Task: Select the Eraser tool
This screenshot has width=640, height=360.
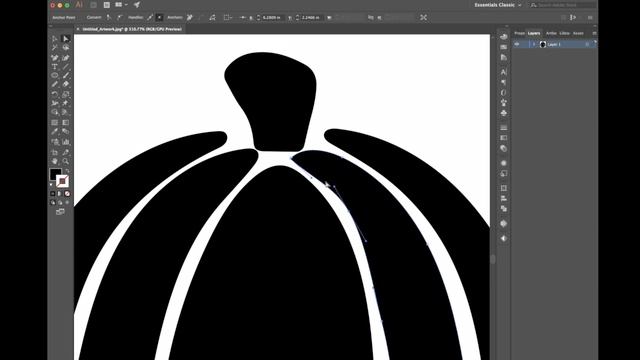Action: point(66,84)
